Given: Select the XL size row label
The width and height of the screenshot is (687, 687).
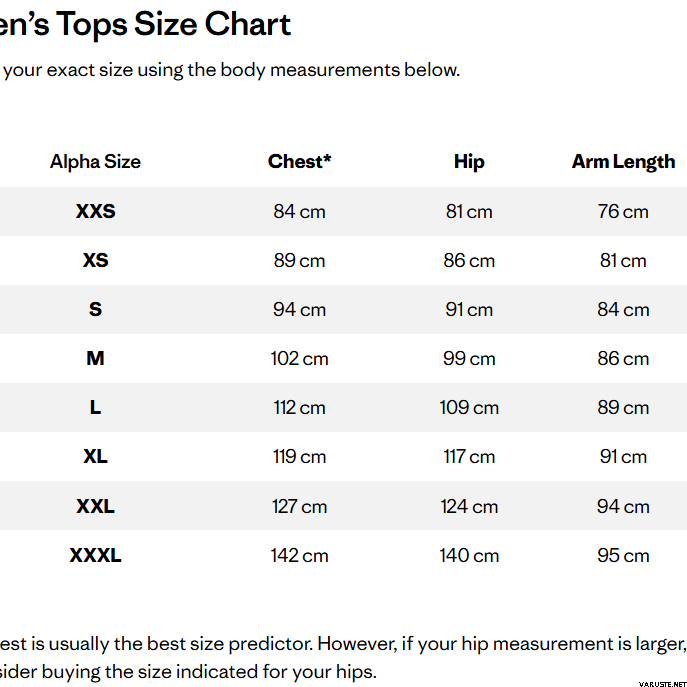Looking at the screenshot, I should coord(96,457).
